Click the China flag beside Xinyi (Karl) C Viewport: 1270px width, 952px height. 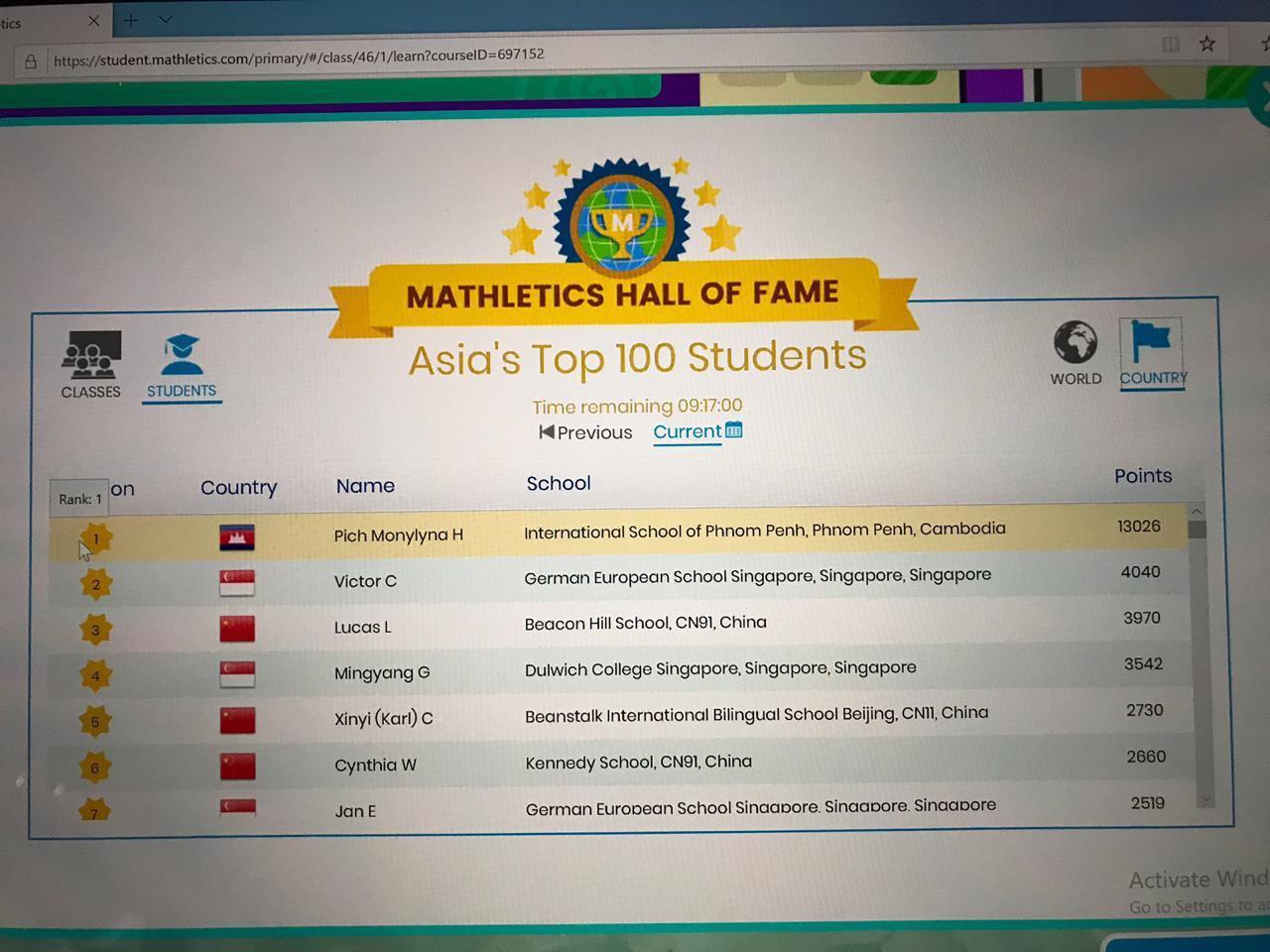tap(237, 720)
